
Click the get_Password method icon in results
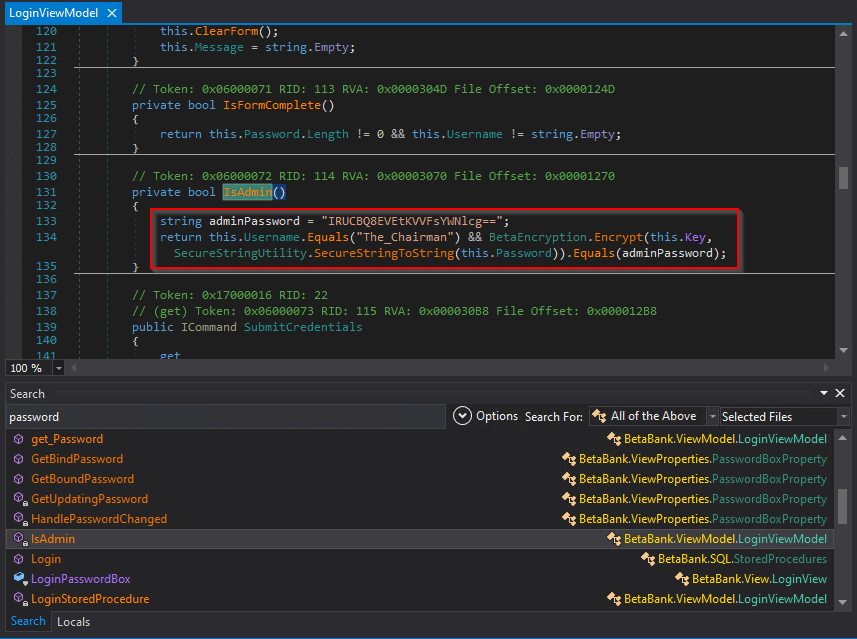[x=18, y=439]
